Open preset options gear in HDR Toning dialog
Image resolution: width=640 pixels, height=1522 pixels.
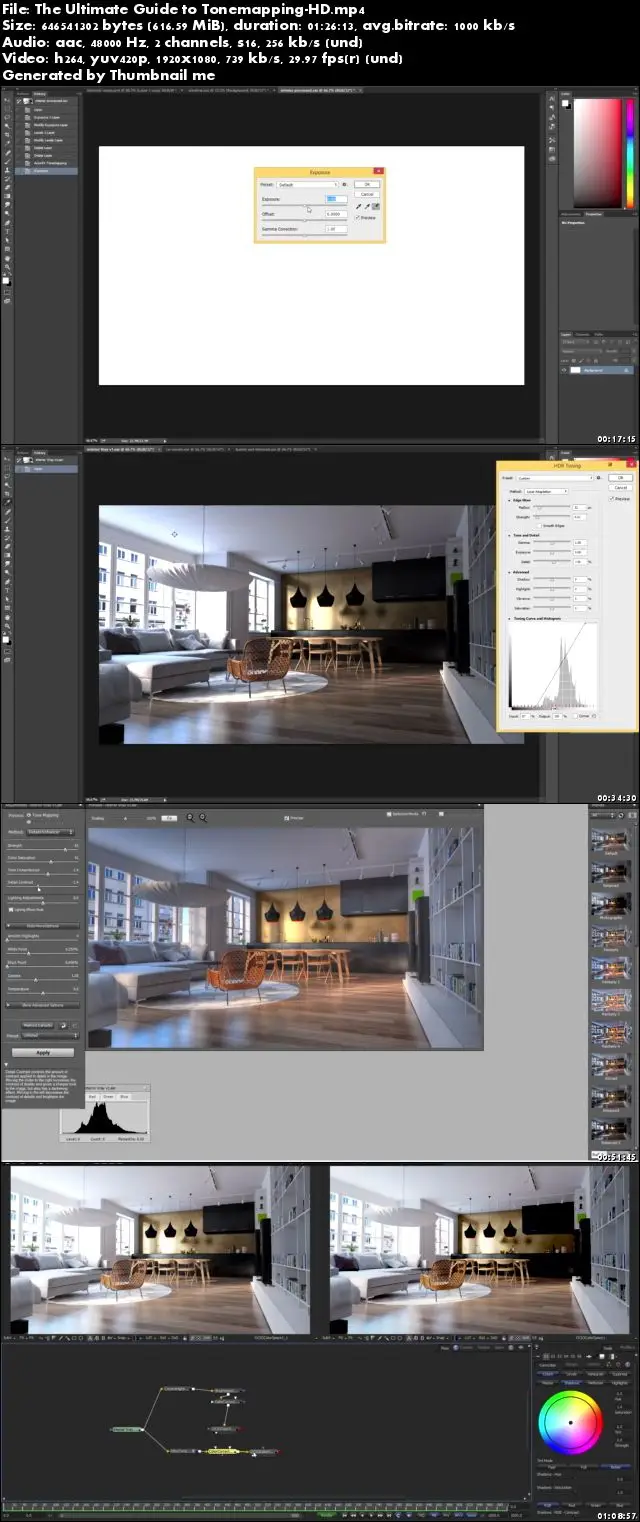(x=599, y=478)
